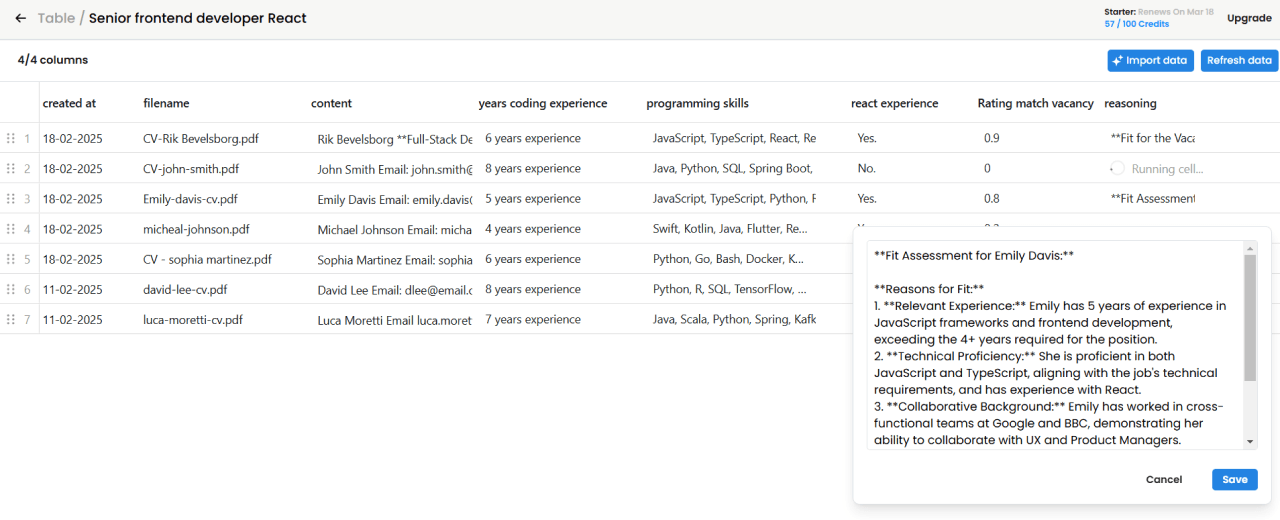Select the 'Rating match vacancy' column header
1280x520 pixels.
[x=1035, y=103]
